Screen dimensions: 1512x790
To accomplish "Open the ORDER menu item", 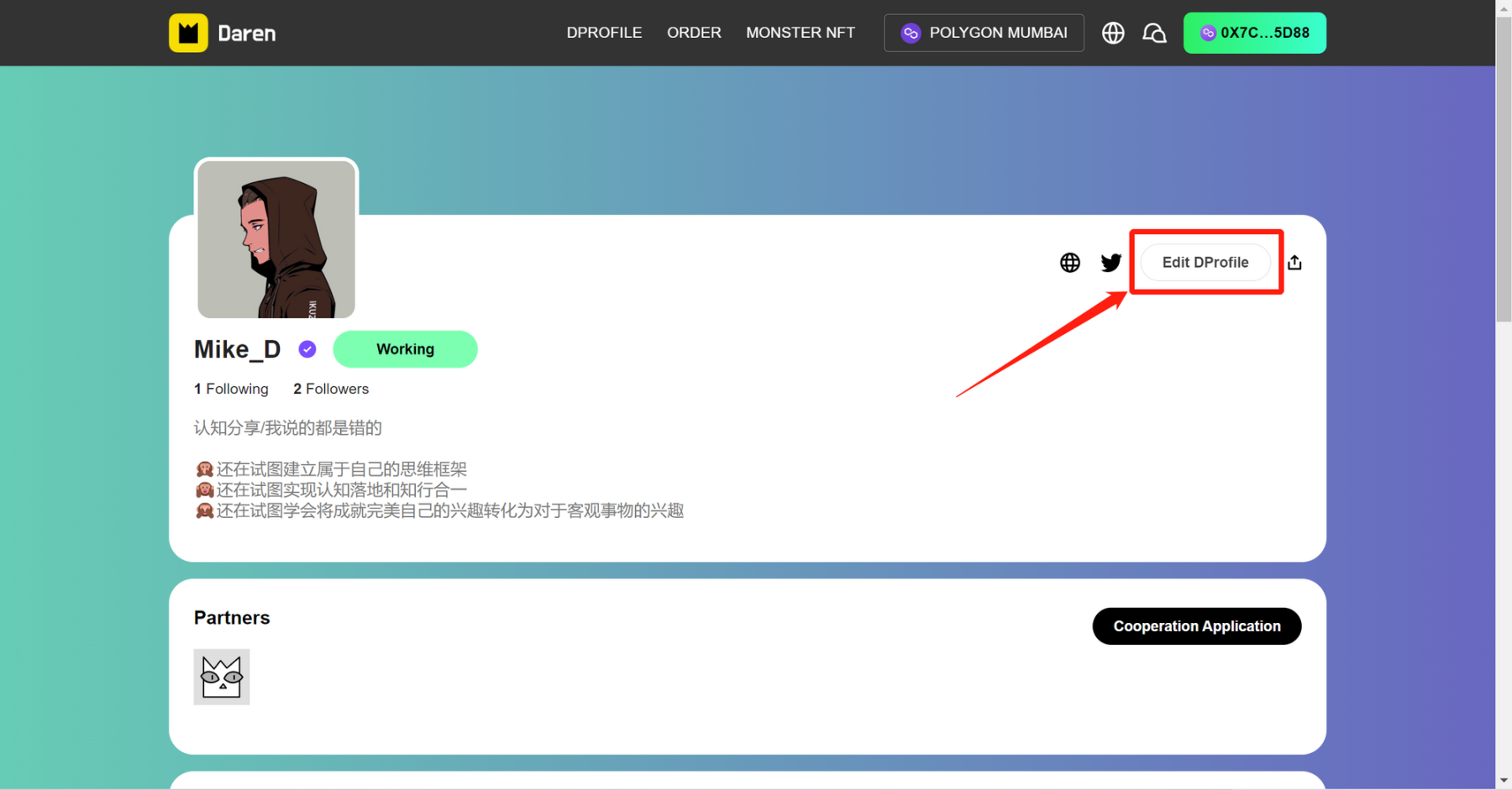I will pyautogui.click(x=694, y=33).
